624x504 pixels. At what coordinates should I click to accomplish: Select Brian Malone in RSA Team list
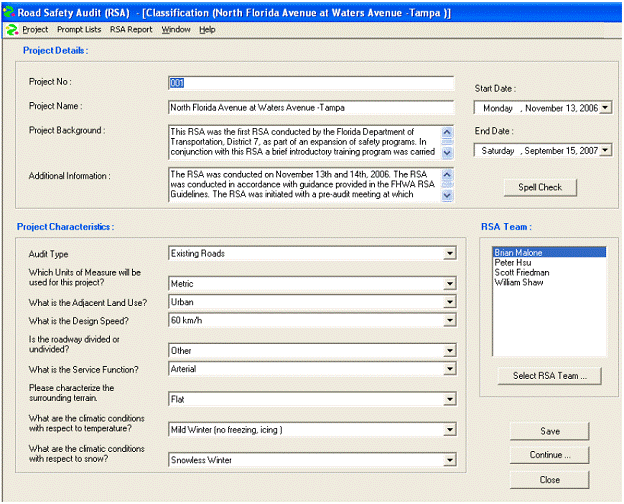(x=550, y=252)
